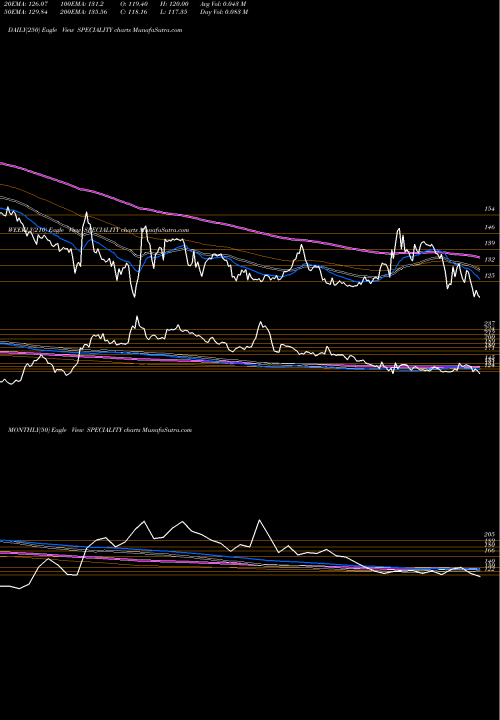Image resolution: width=500 pixels, height=720 pixels.
Task: Click the 154 price axis label
Action: 489,209
